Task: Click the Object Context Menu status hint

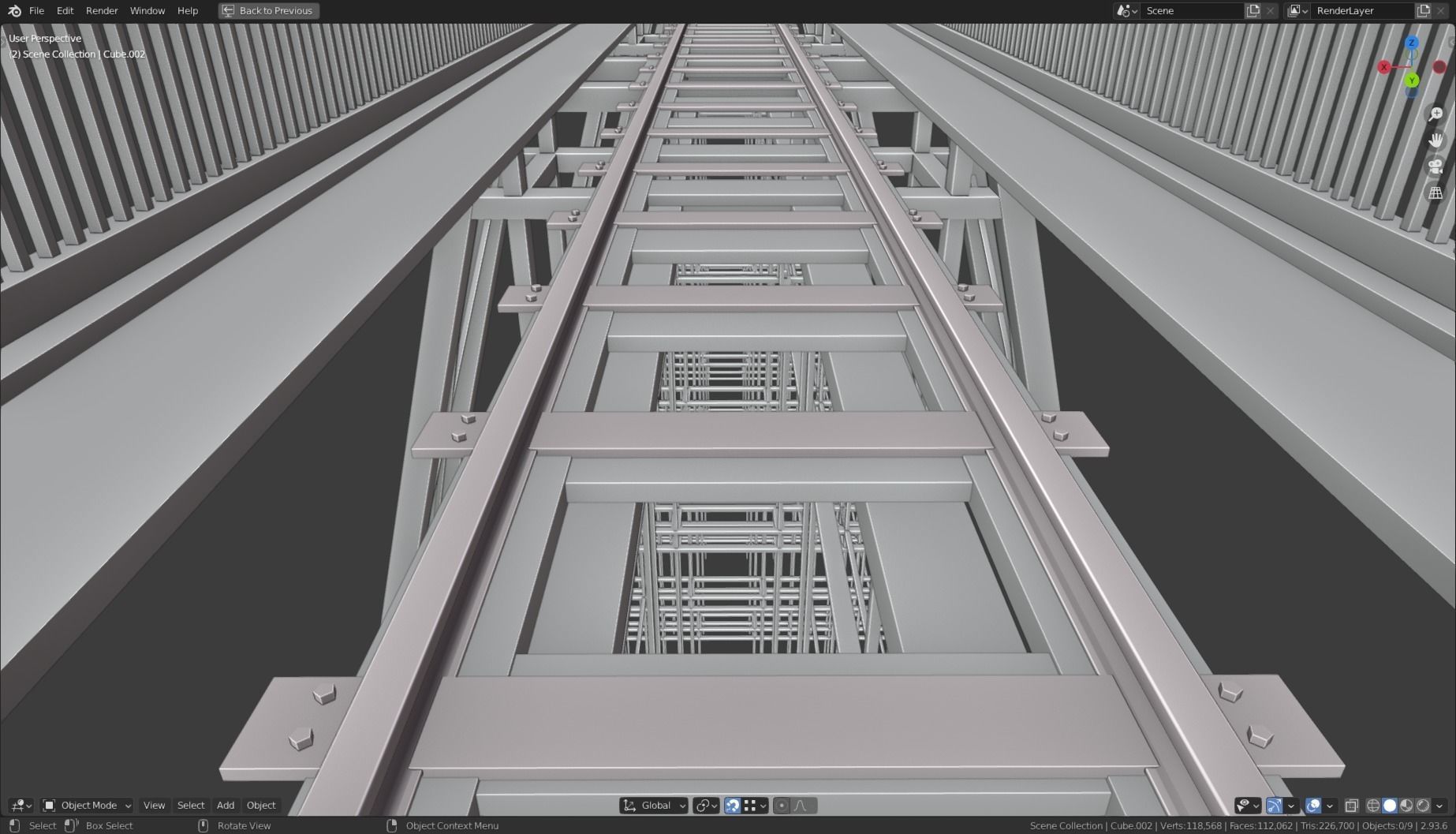Action: click(x=452, y=825)
